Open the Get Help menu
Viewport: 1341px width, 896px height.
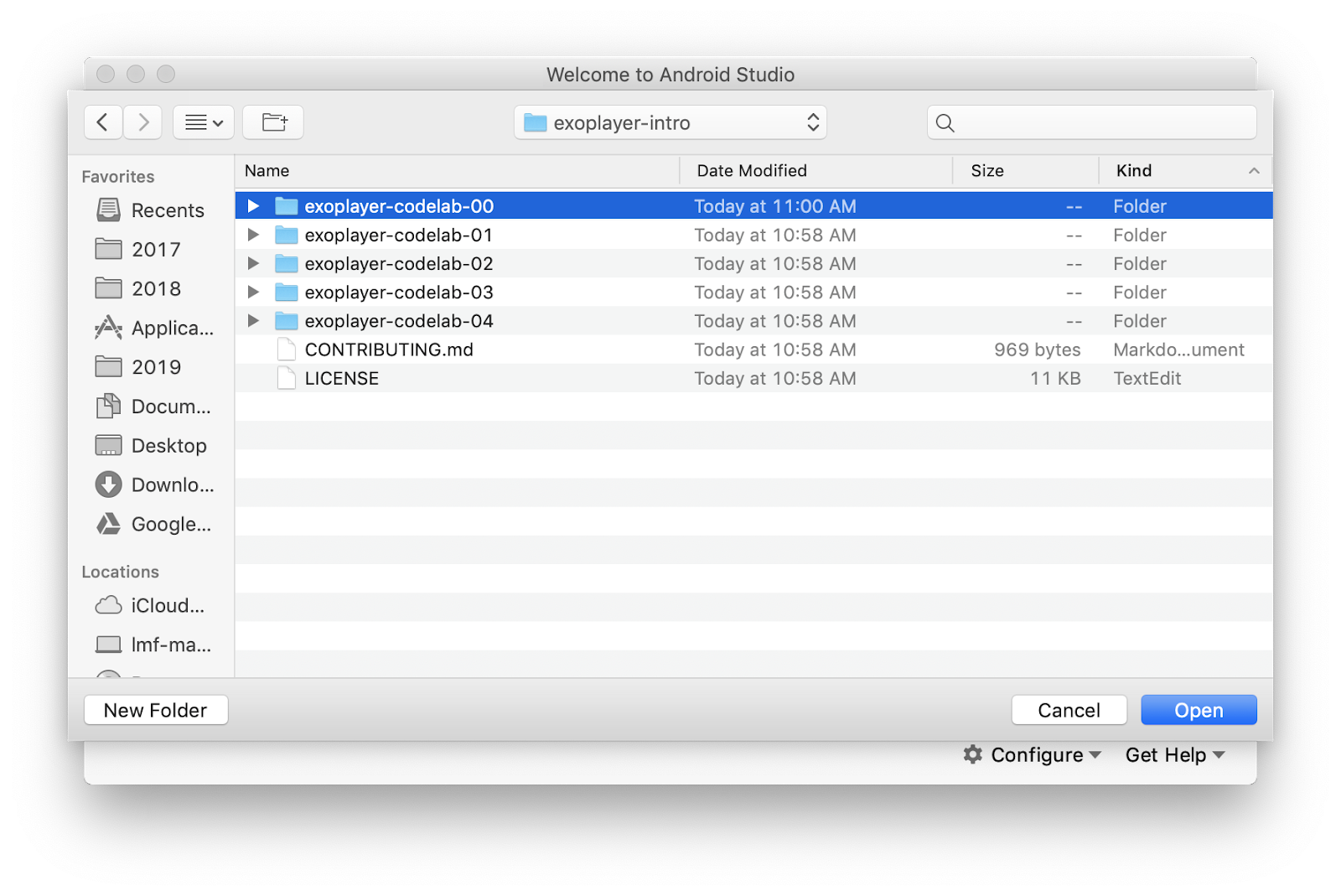tap(1175, 755)
